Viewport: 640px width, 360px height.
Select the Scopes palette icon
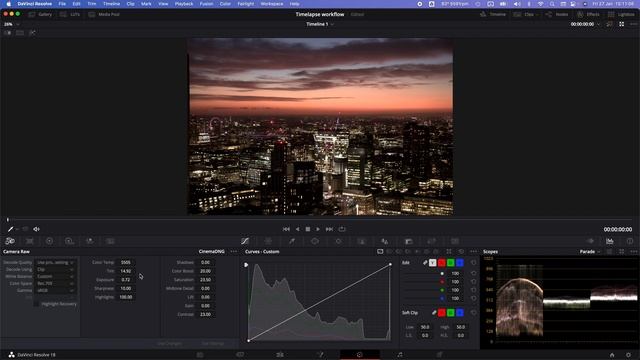click(x=610, y=241)
